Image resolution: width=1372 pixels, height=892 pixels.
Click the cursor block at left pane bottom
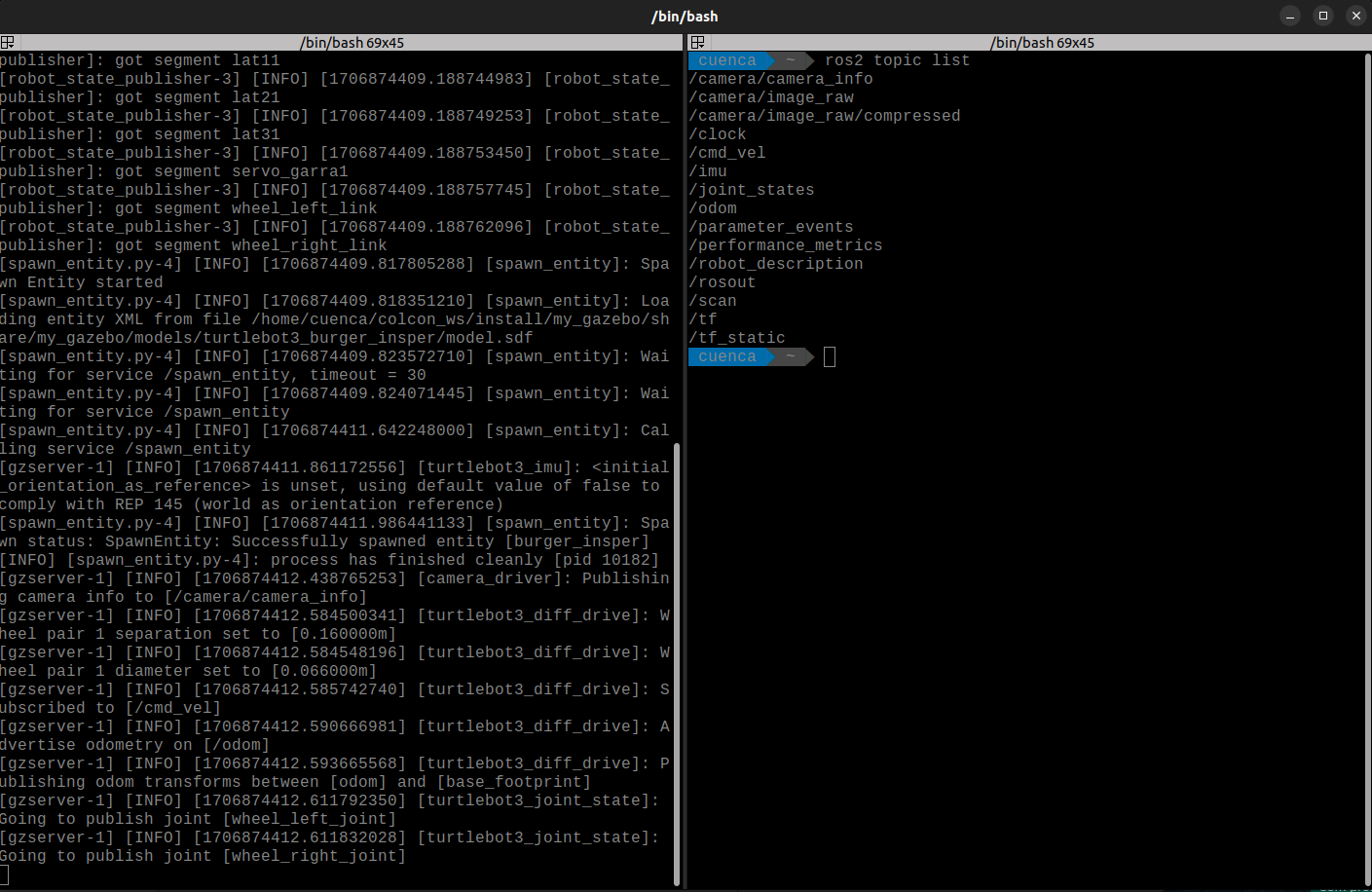(4, 874)
